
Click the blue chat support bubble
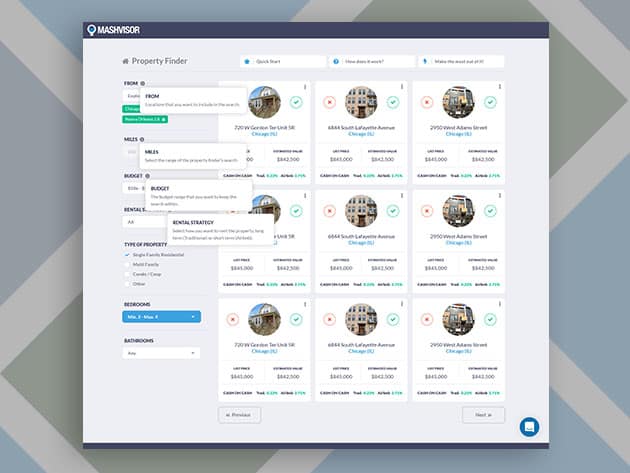tap(529, 426)
